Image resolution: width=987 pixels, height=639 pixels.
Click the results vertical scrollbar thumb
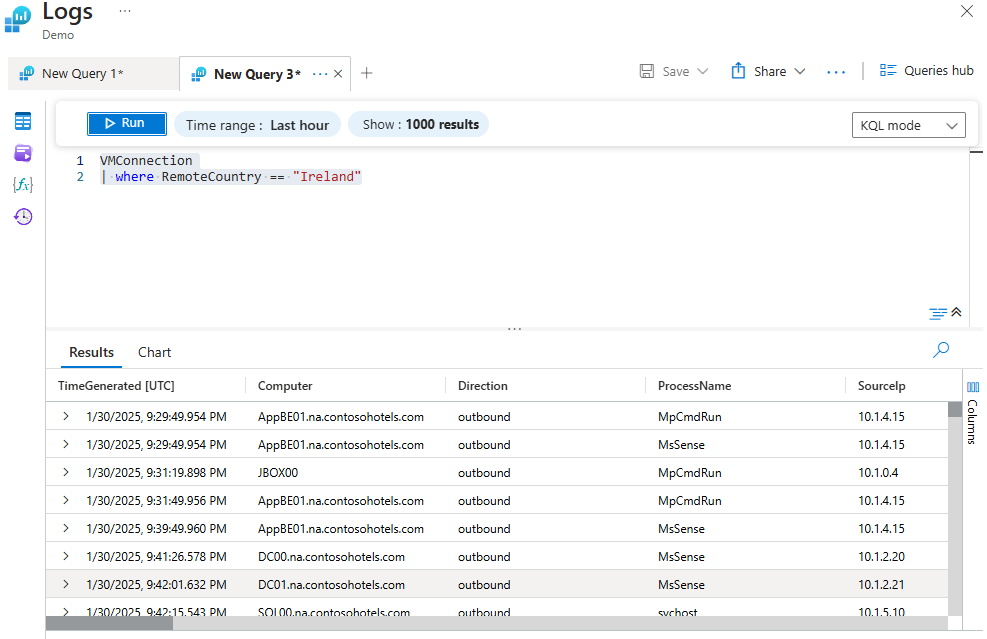click(x=955, y=409)
